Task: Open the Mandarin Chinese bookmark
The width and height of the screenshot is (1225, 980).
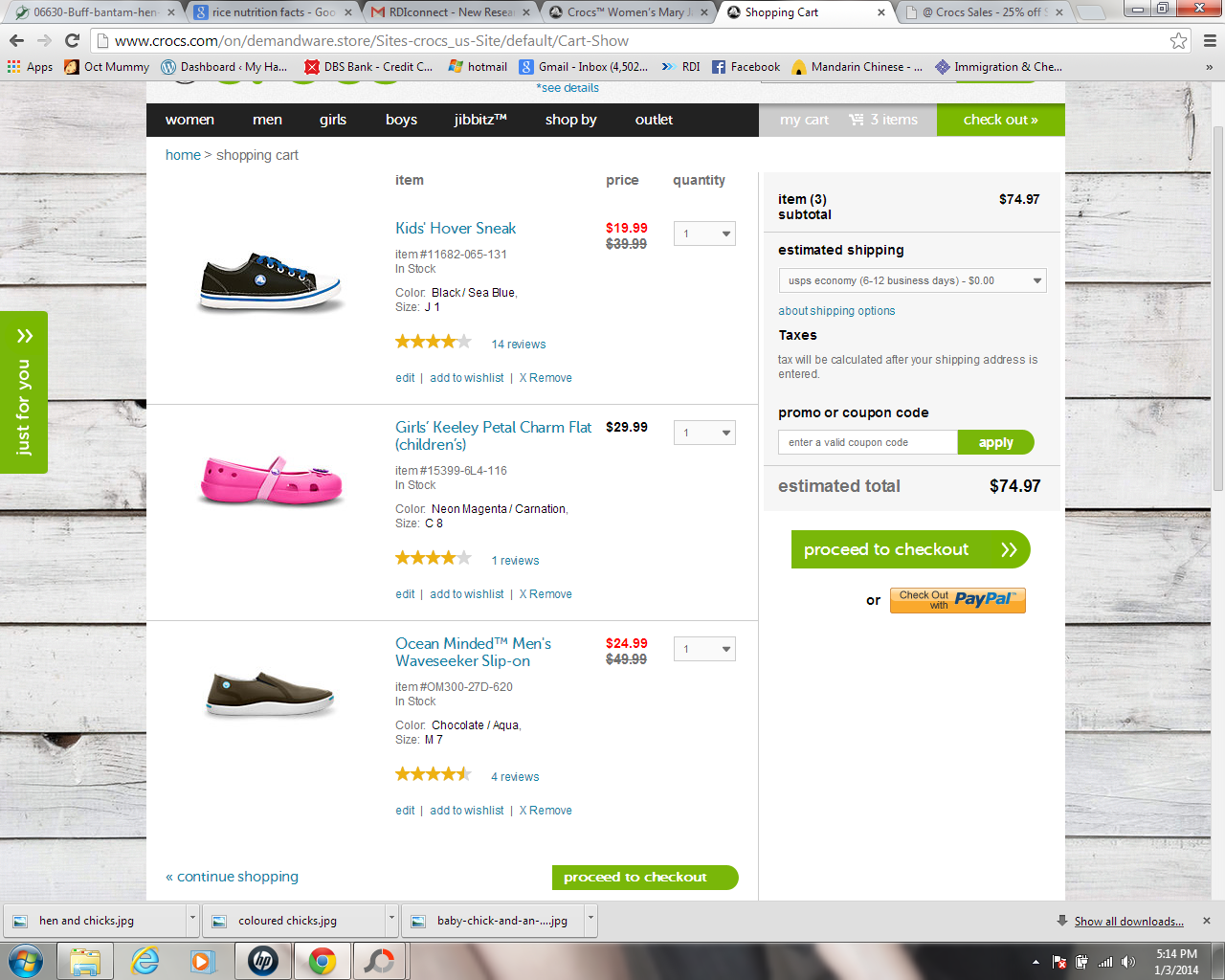Action: (857, 67)
